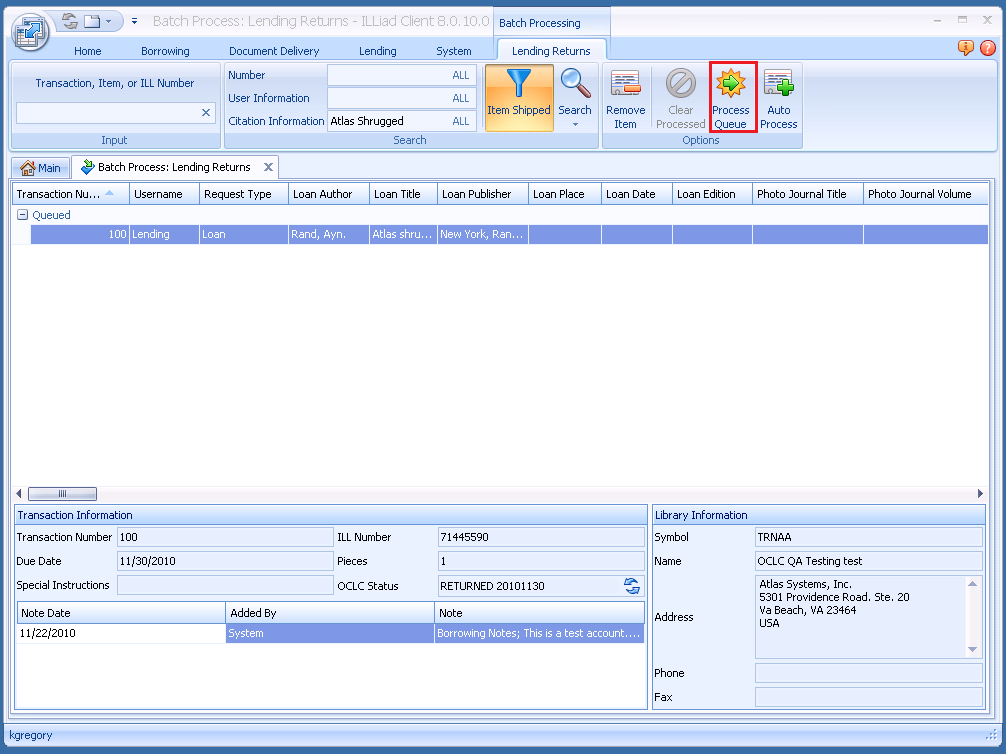Click the Citation Information search field

point(388,121)
